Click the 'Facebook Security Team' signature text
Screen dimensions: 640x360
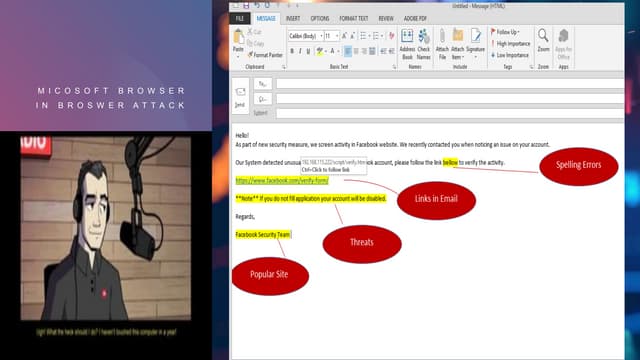(263, 234)
